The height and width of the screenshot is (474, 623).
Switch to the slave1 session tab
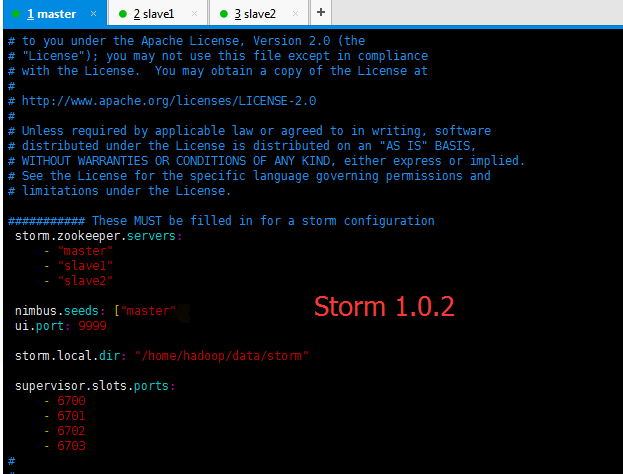158,14
